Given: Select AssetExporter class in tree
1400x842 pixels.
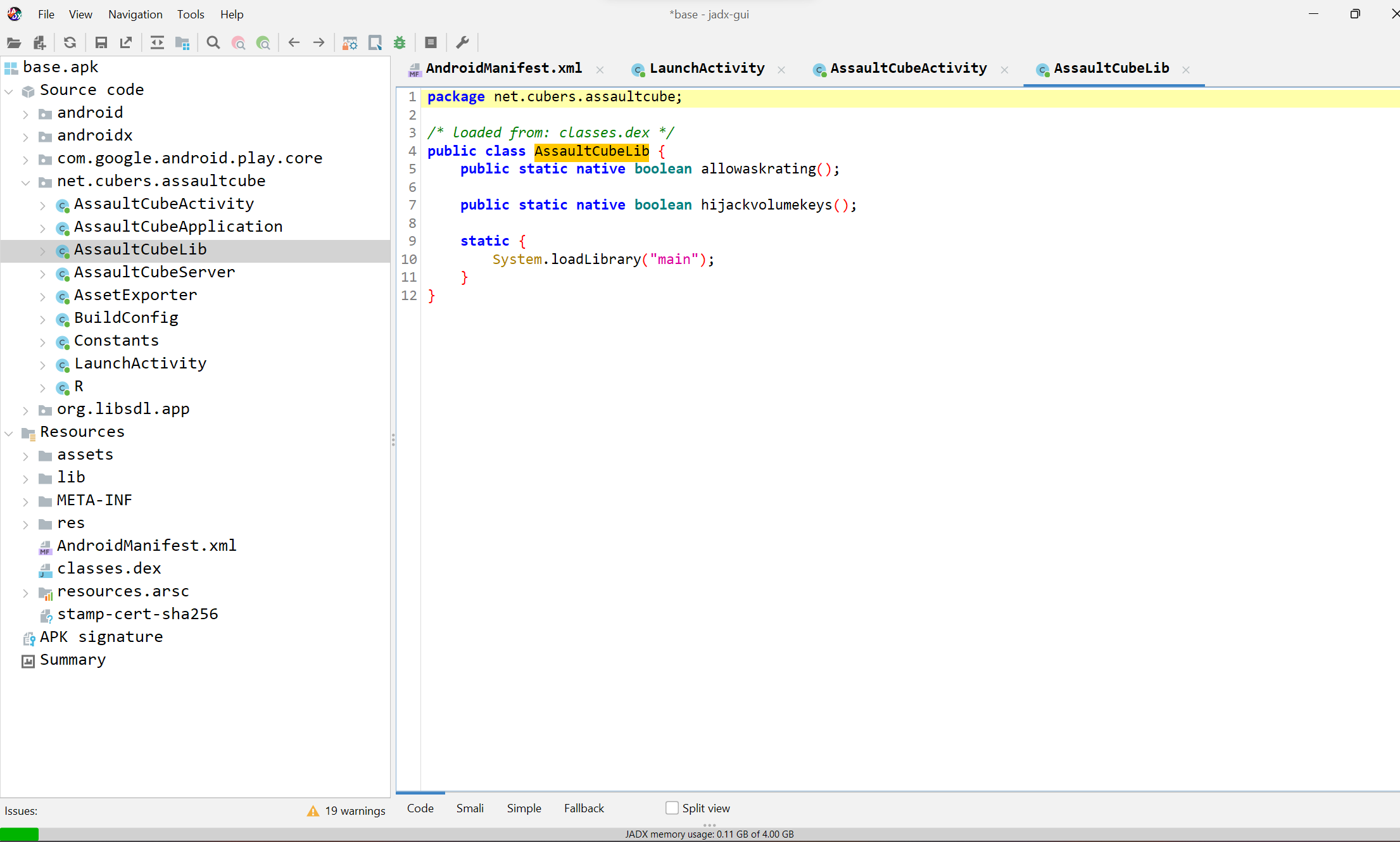Looking at the screenshot, I should click(x=136, y=295).
